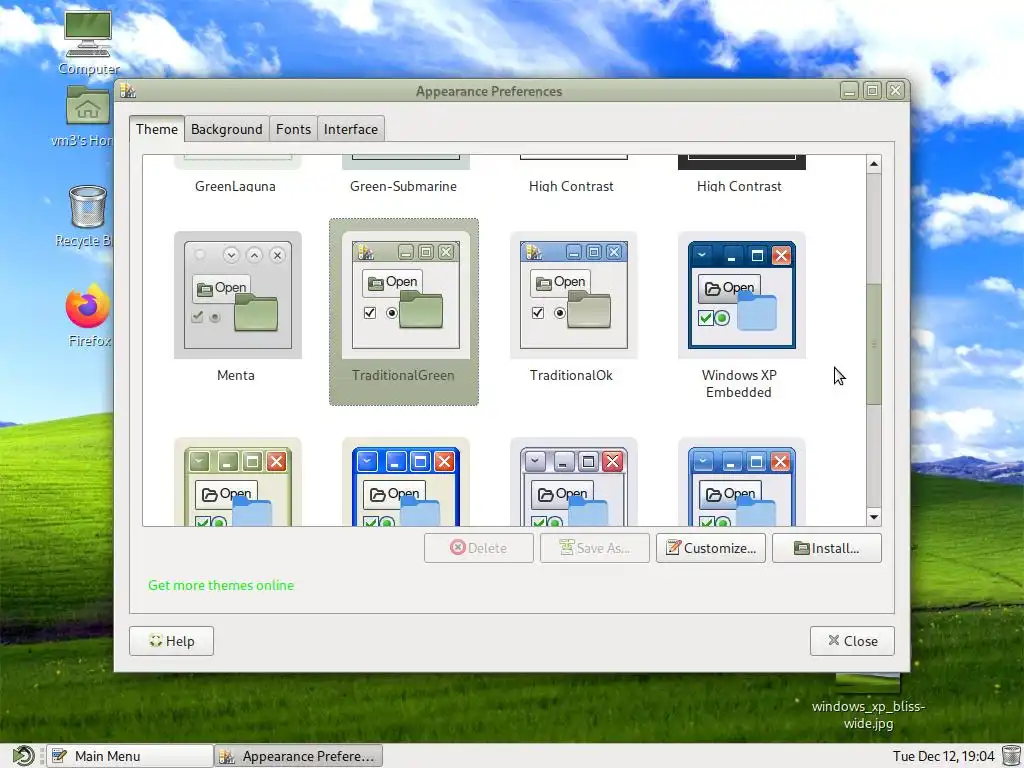Choose the silver gray theme in the bottom row
The height and width of the screenshot is (768, 1024).
[x=573, y=482]
